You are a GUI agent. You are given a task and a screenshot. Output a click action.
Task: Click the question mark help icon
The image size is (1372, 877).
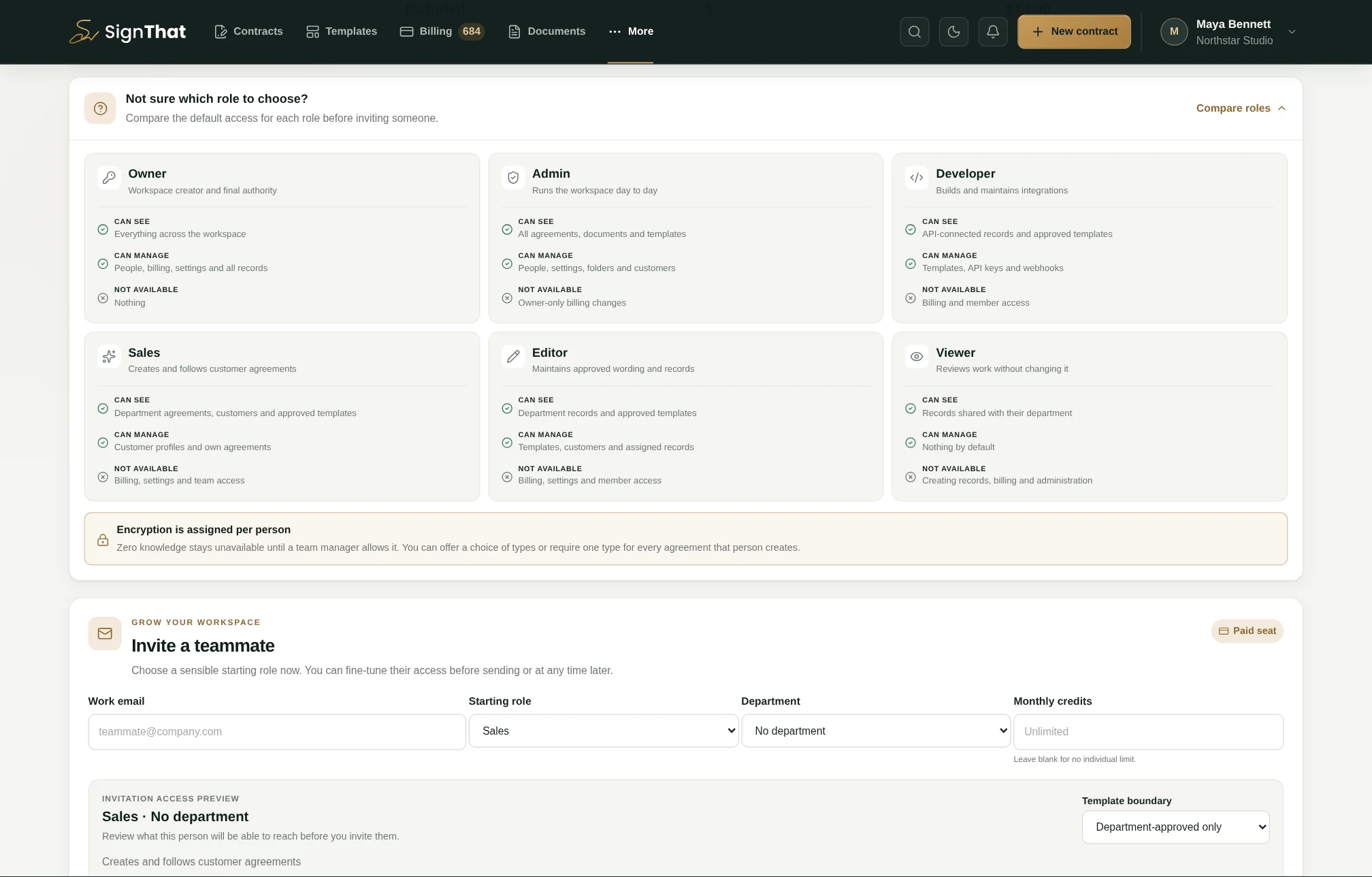tap(100, 108)
